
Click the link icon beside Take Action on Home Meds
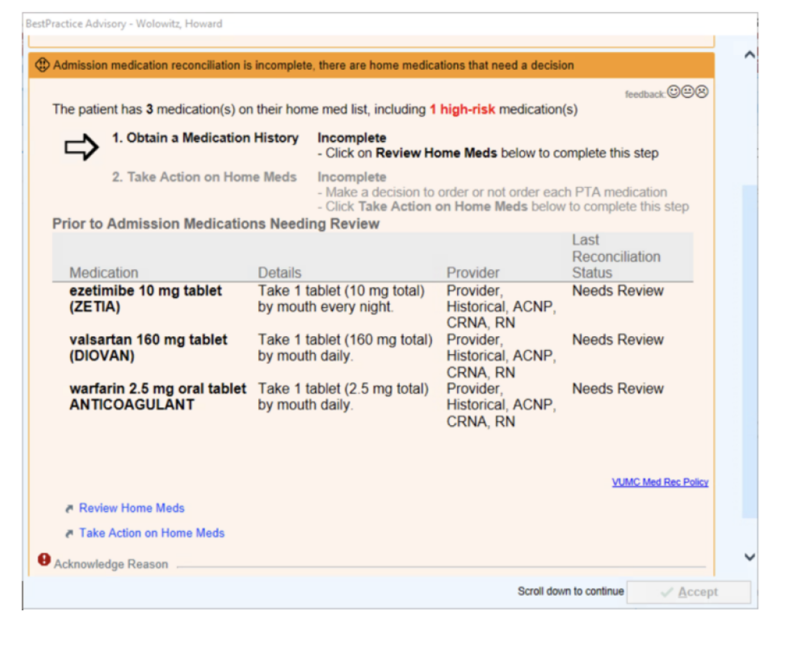coord(69,534)
